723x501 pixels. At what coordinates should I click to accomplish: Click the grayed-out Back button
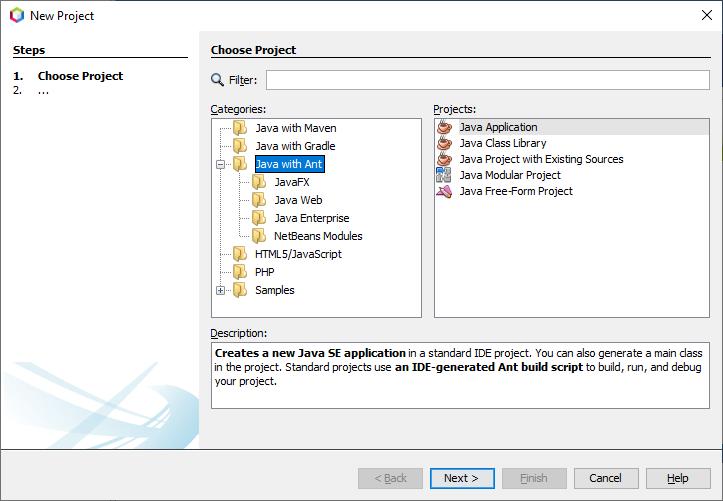click(x=390, y=478)
